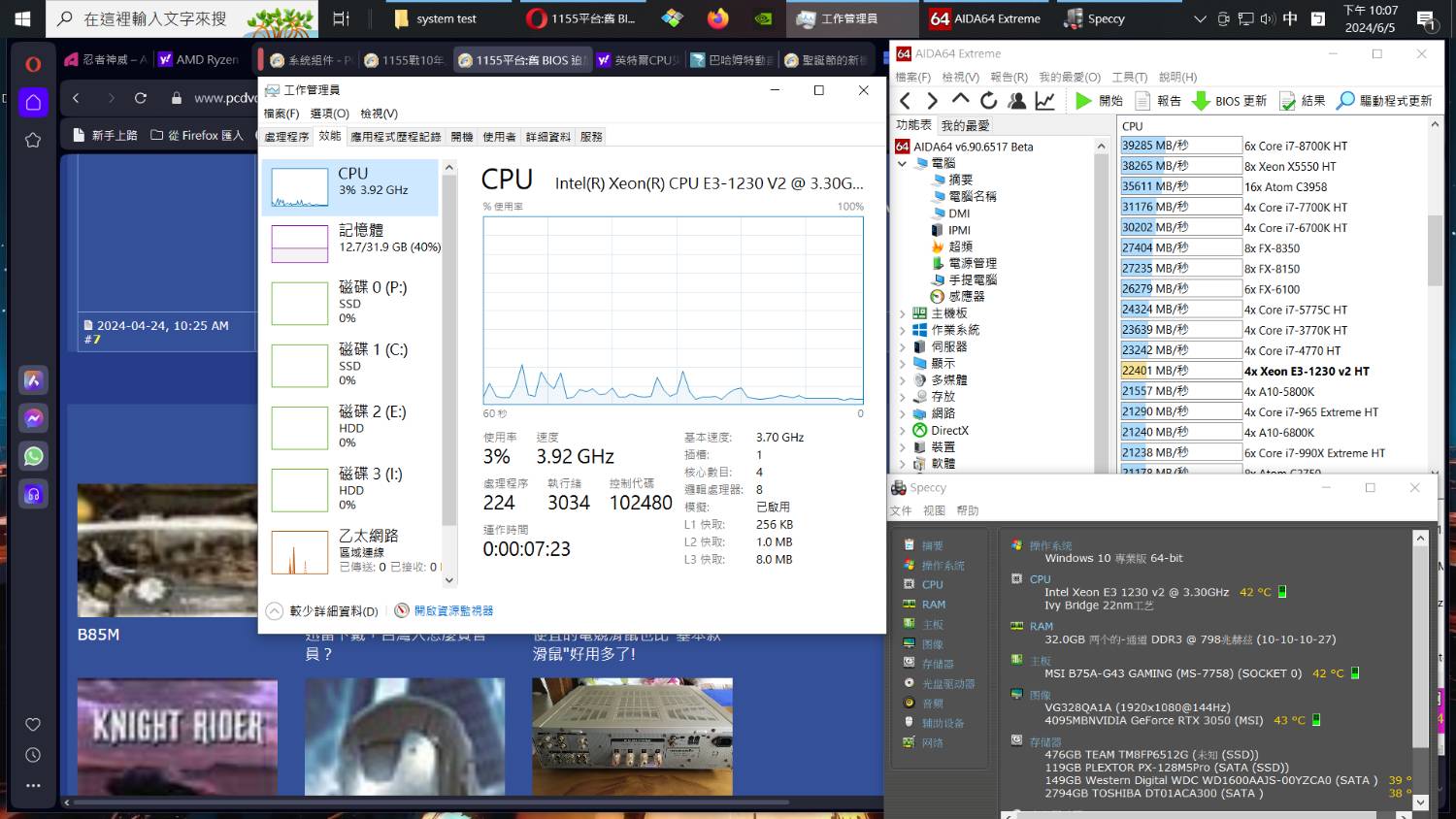Open Opera sidebar three-dots more icon
1456x819 pixels.
click(33, 785)
